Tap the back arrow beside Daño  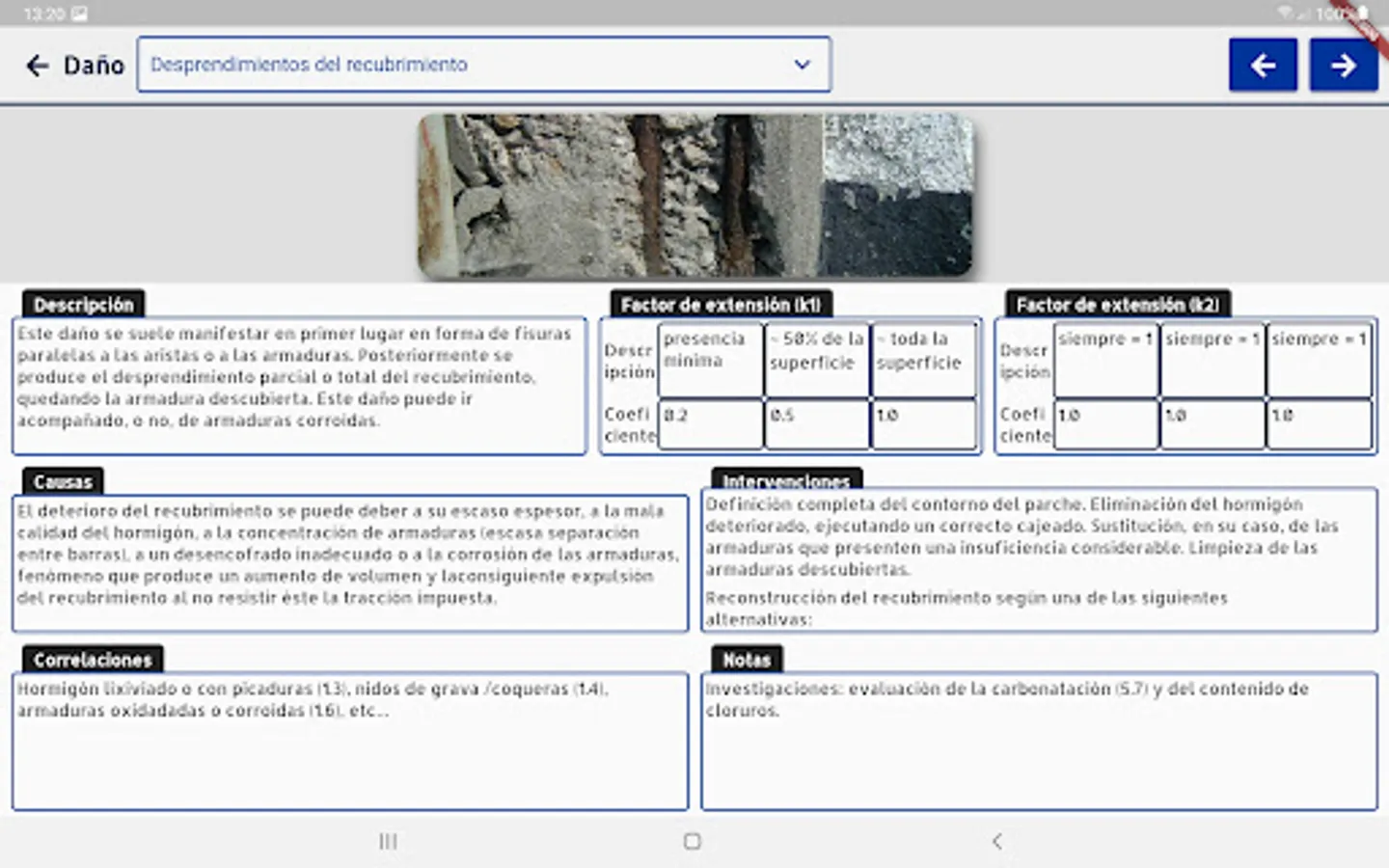point(36,65)
